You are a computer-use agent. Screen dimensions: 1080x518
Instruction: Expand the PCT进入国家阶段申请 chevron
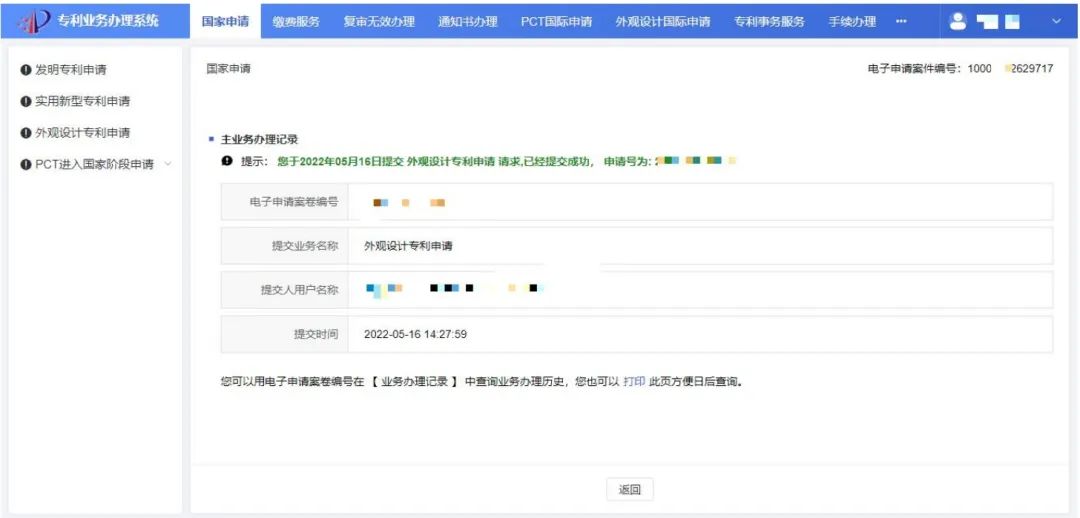click(x=167, y=164)
